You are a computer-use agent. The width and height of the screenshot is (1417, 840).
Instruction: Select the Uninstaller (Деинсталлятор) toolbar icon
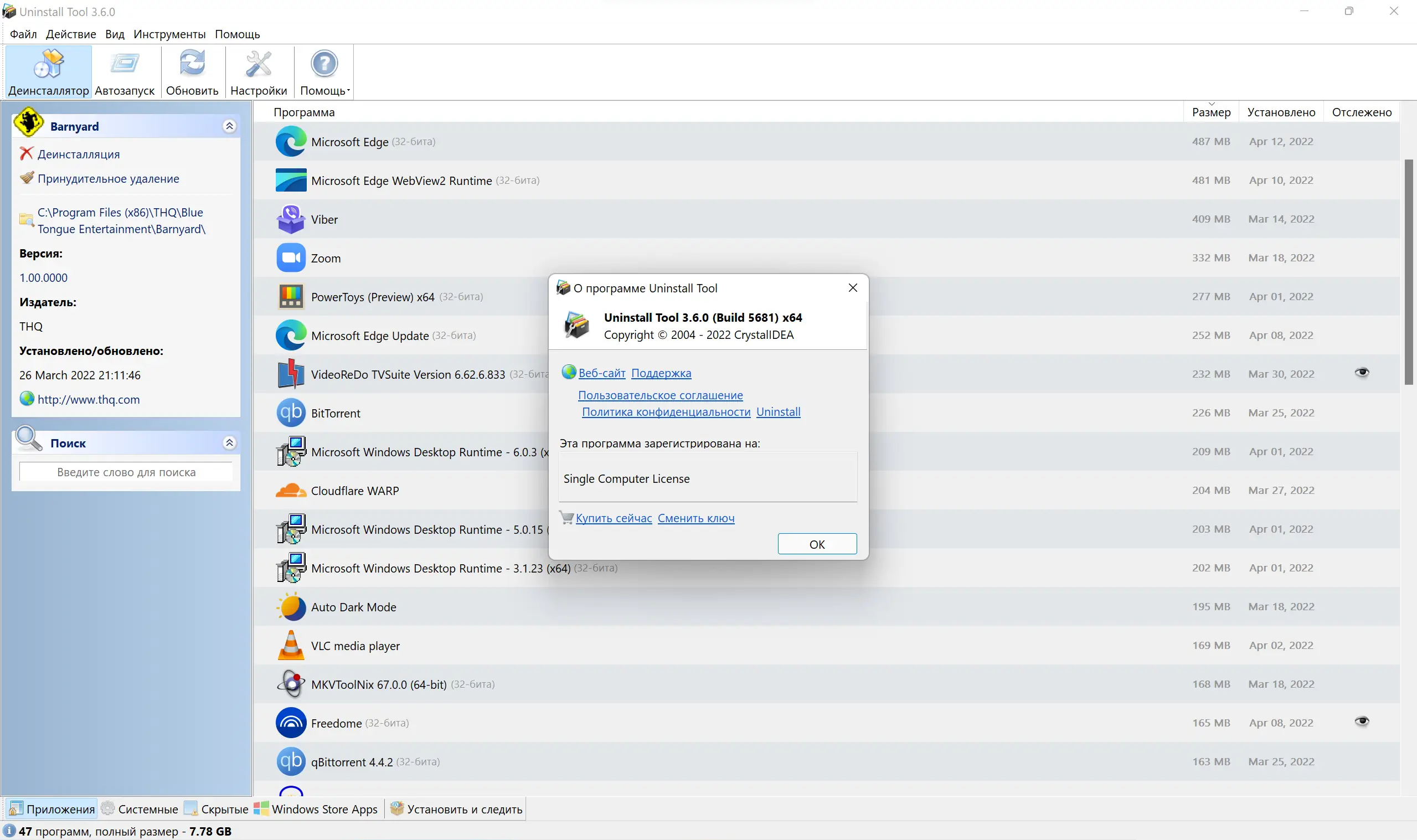point(49,64)
